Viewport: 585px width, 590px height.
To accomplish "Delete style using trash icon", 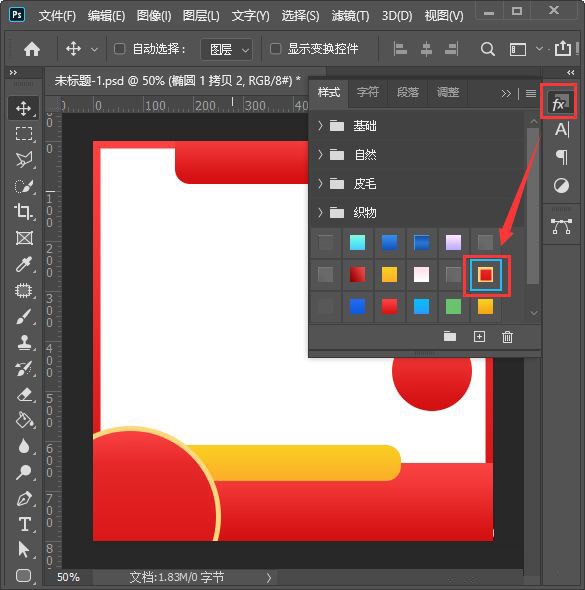I will click(507, 337).
